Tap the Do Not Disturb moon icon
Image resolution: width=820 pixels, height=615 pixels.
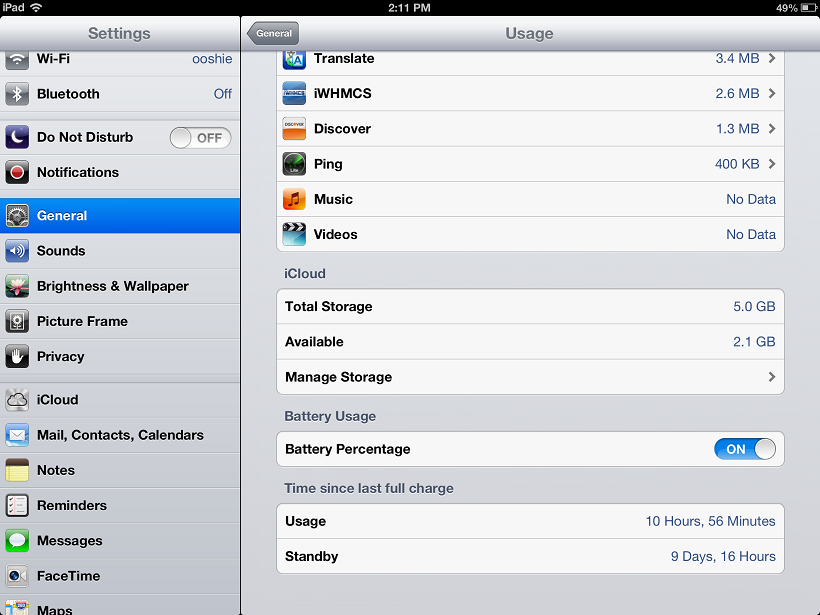[17, 138]
